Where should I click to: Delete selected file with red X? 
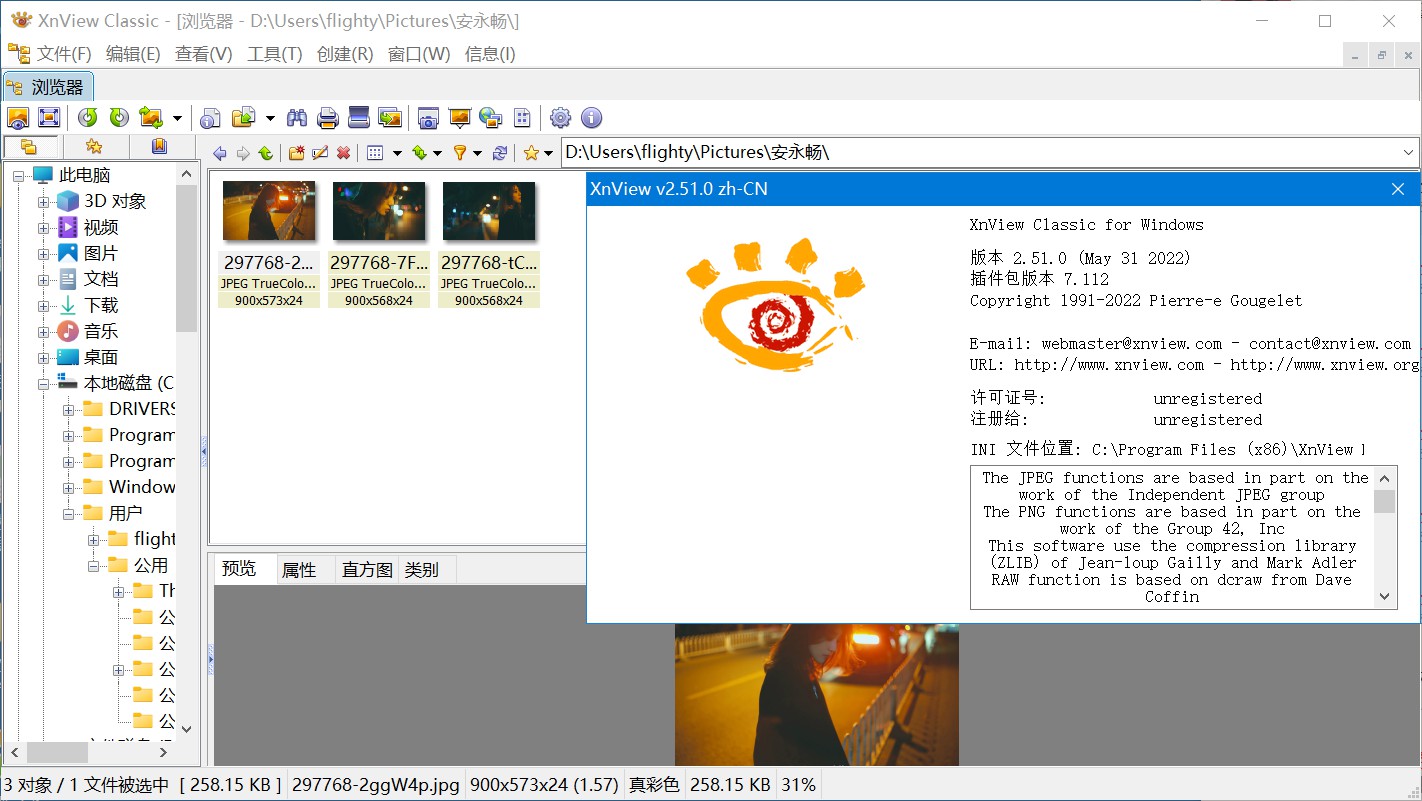tap(343, 153)
